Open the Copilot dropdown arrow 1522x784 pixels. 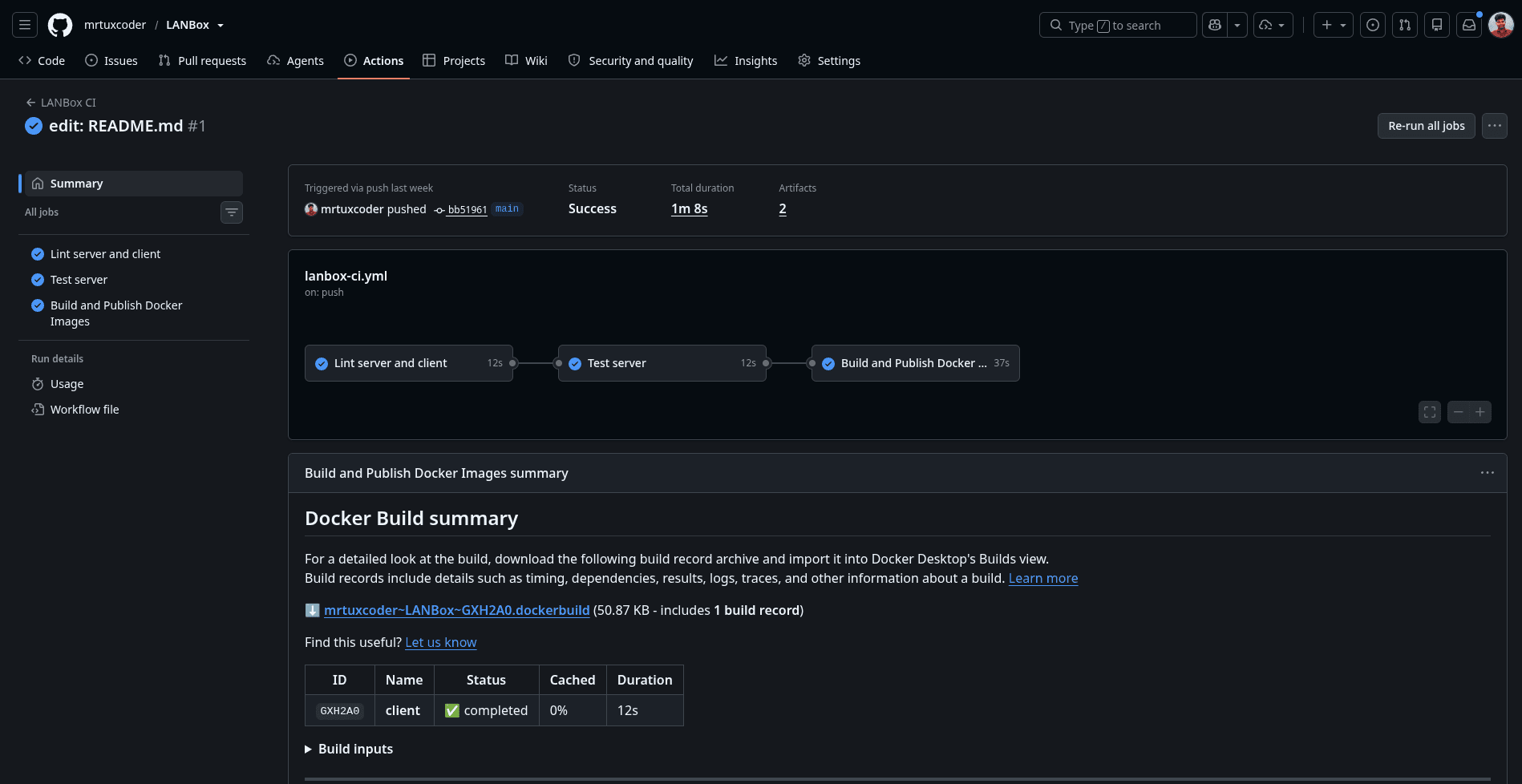tap(1237, 25)
